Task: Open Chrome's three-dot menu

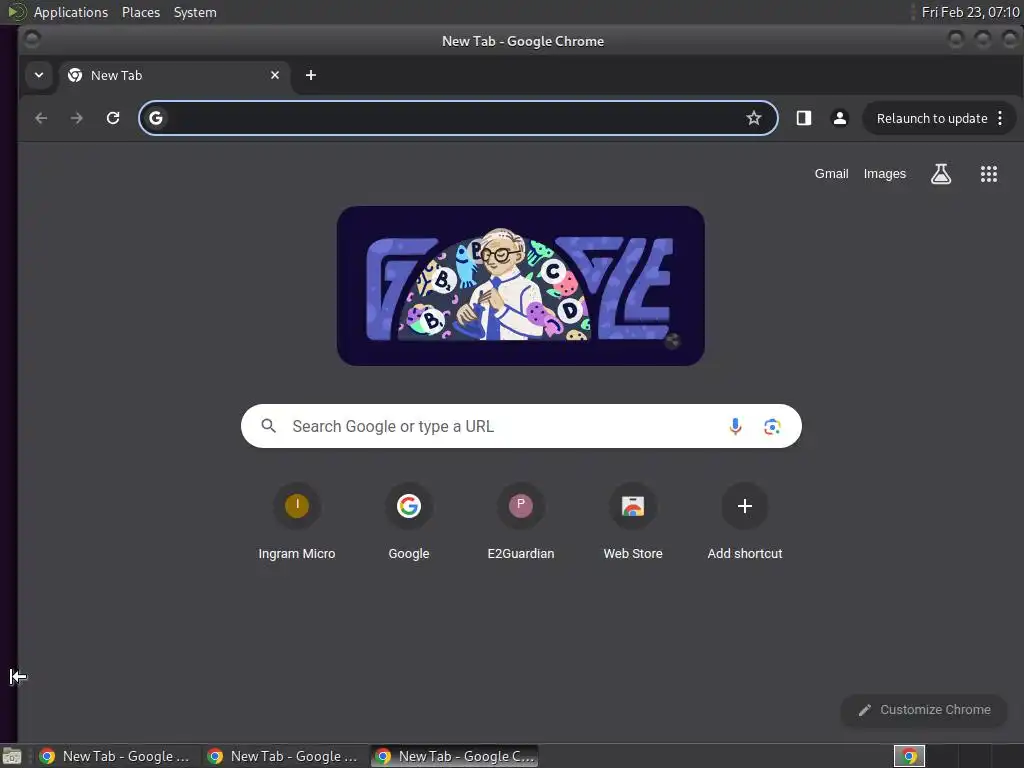Action: [x=1000, y=118]
